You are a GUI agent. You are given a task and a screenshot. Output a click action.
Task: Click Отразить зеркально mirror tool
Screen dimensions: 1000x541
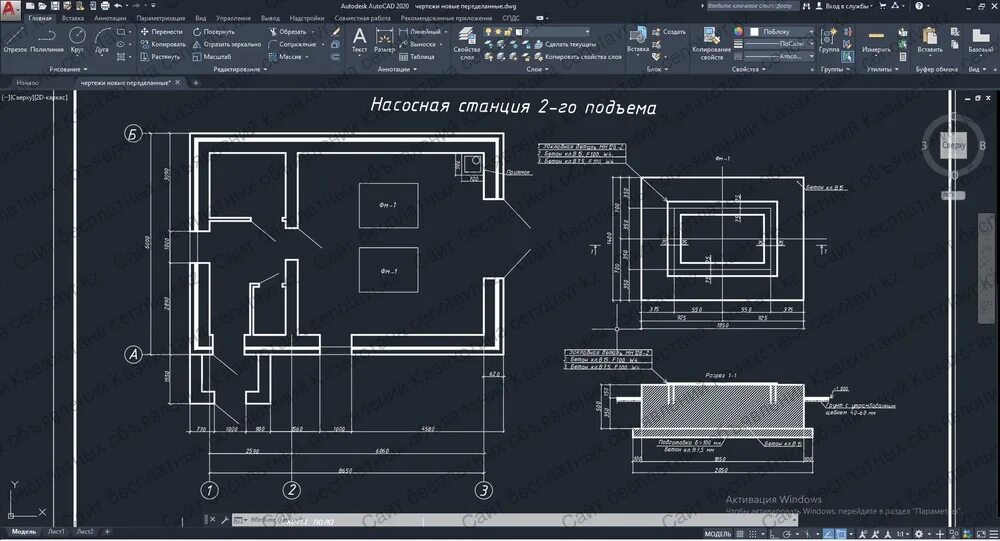(x=227, y=44)
